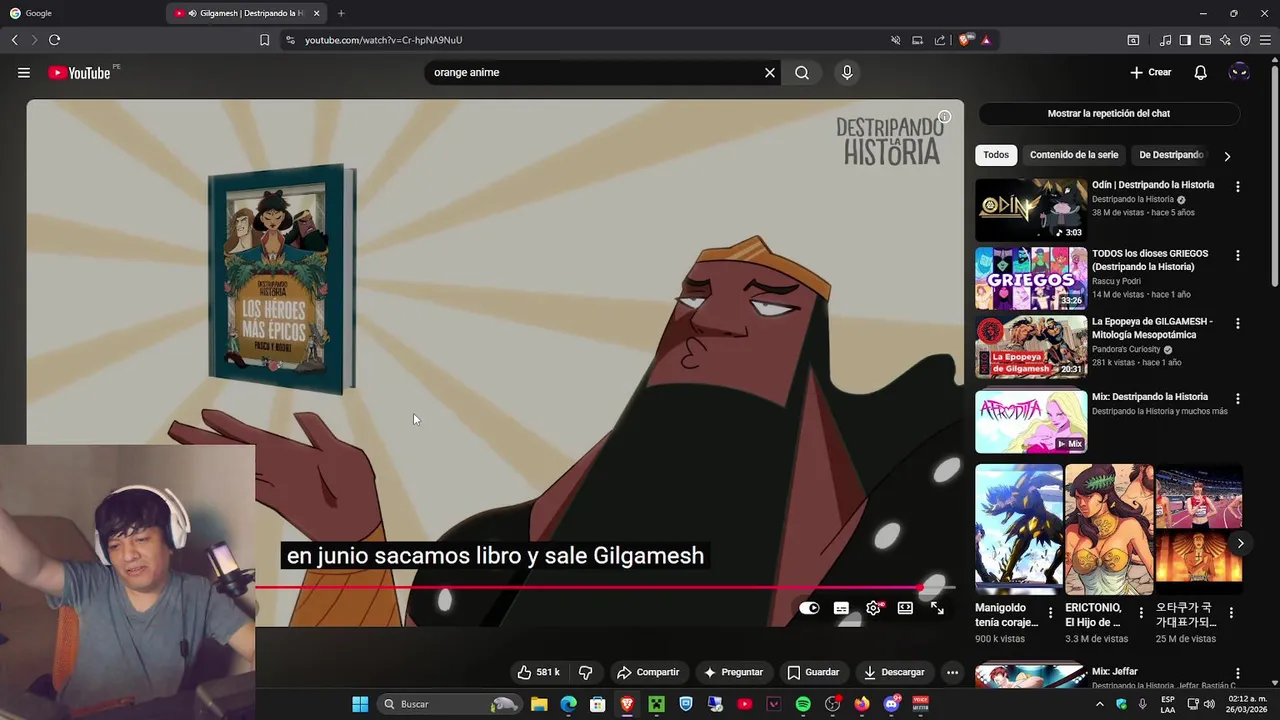Viewport: 1280px width, 720px height.
Task: Seek on the red video progress bar
Action: (x=605, y=587)
